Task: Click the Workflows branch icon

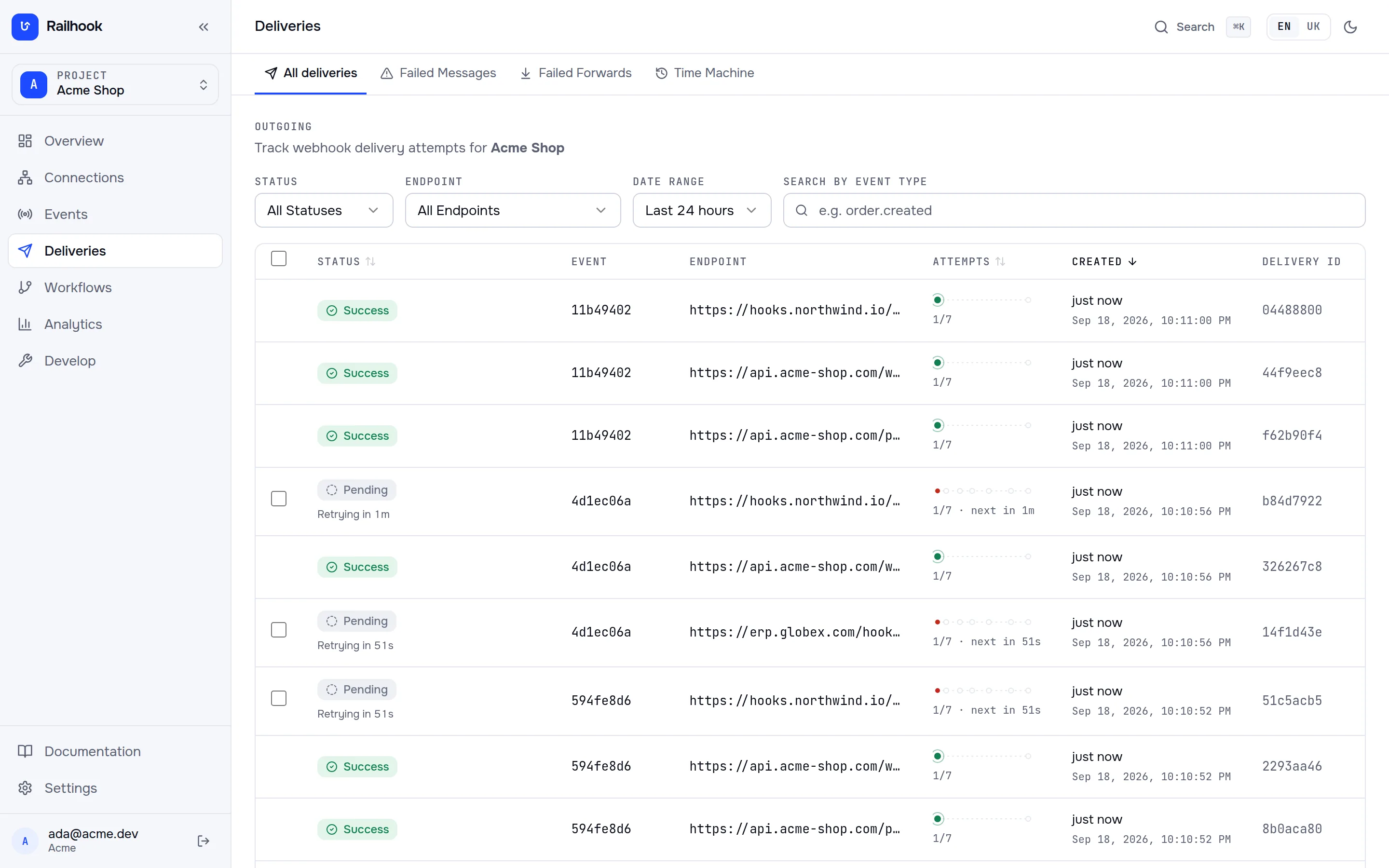Action: click(25, 287)
